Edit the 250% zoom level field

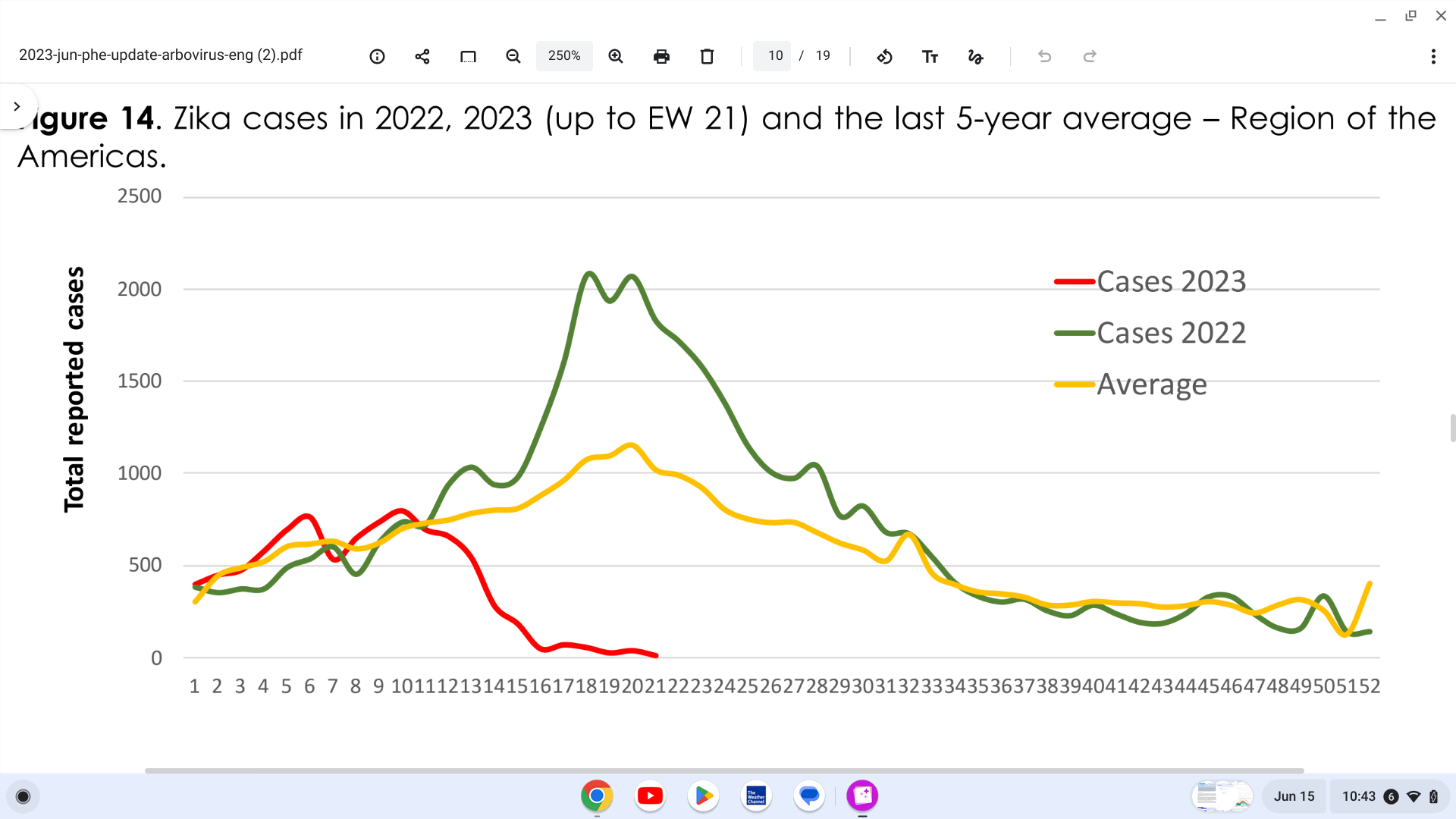(x=564, y=56)
